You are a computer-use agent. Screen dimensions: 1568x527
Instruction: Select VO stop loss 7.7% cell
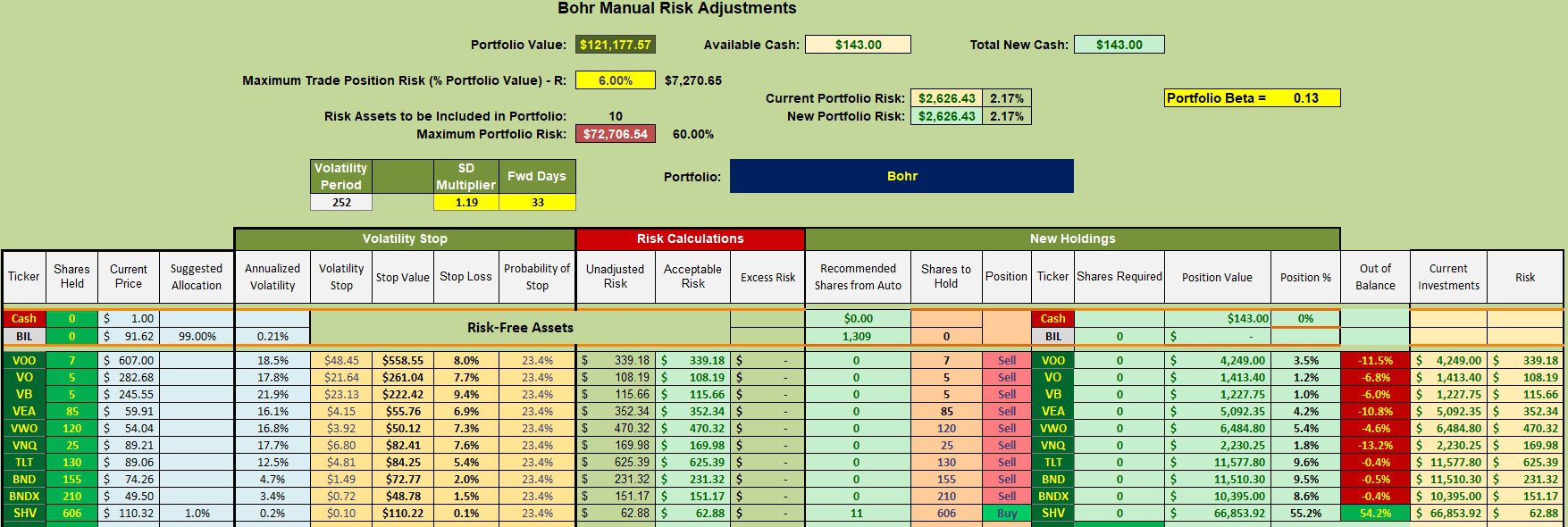click(x=465, y=378)
